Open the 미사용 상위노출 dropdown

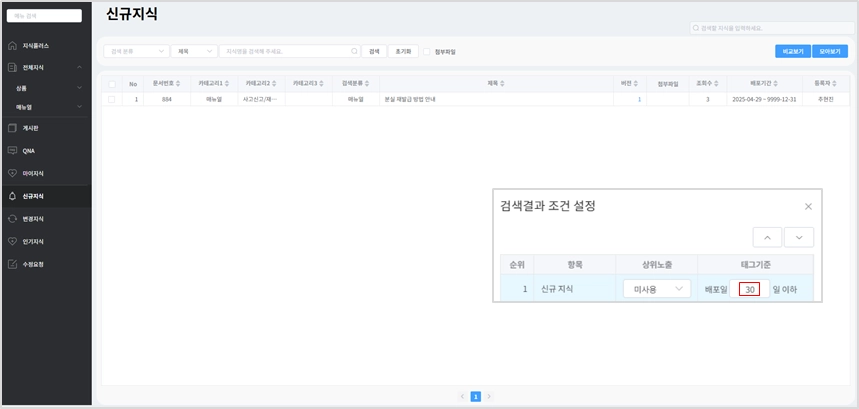pos(657,289)
